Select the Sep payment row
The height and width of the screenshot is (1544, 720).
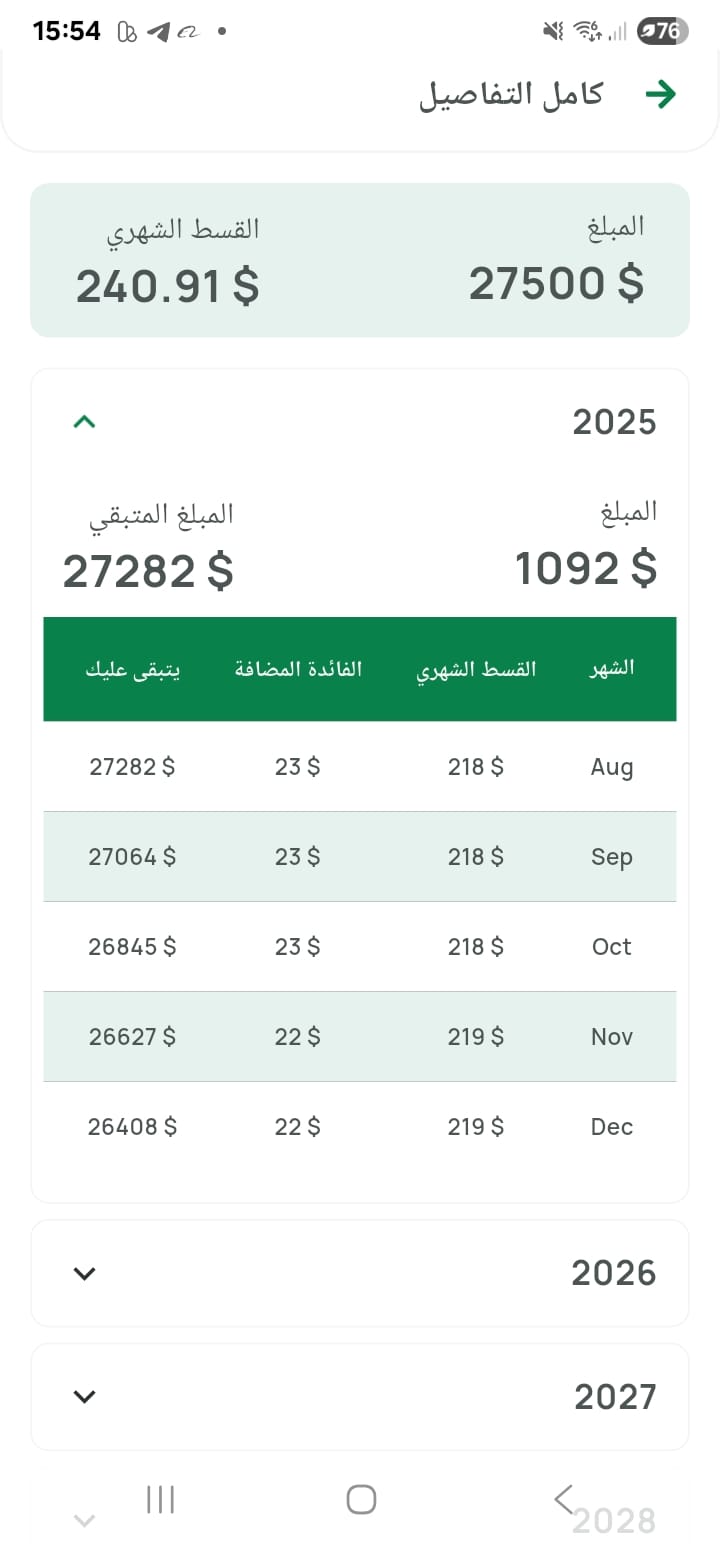[360, 857]
